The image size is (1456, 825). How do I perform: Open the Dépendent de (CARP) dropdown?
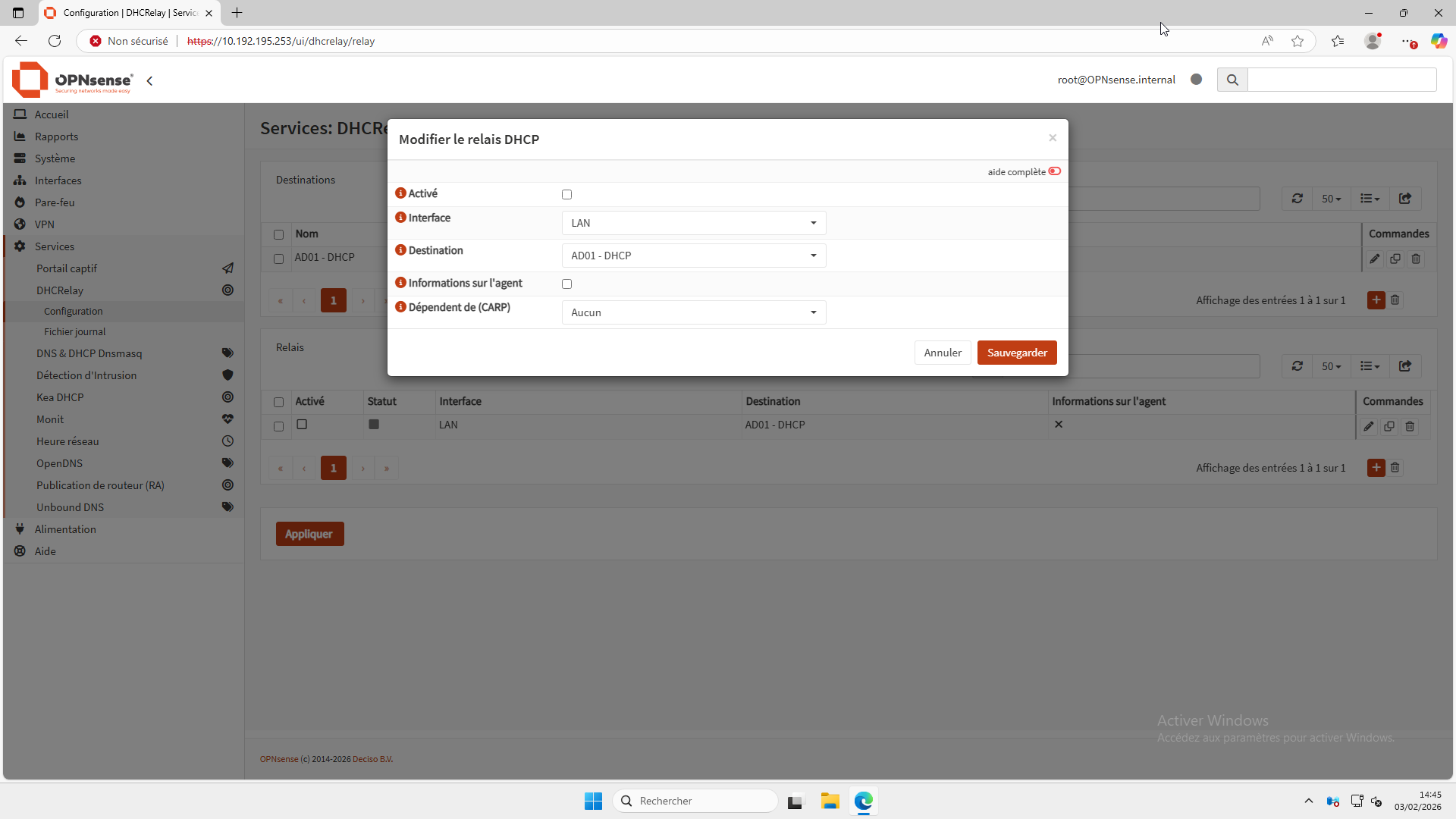(x=693, y=312)
